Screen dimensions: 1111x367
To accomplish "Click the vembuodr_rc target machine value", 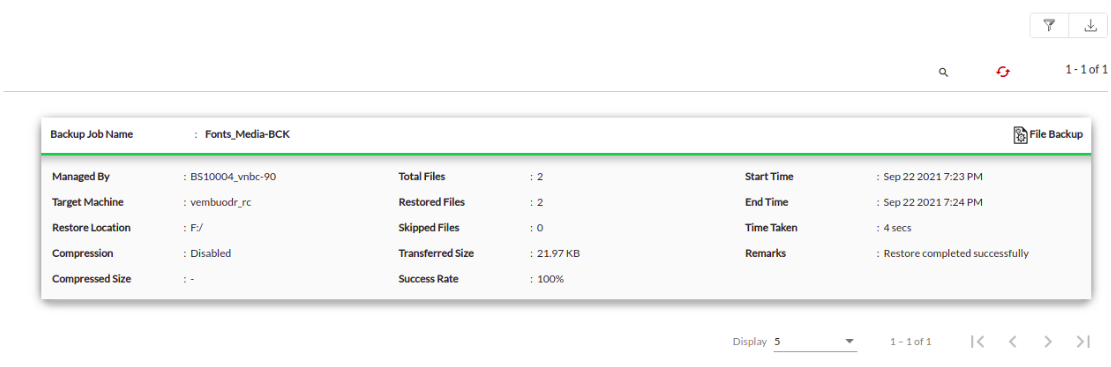I will click(221, 202).
